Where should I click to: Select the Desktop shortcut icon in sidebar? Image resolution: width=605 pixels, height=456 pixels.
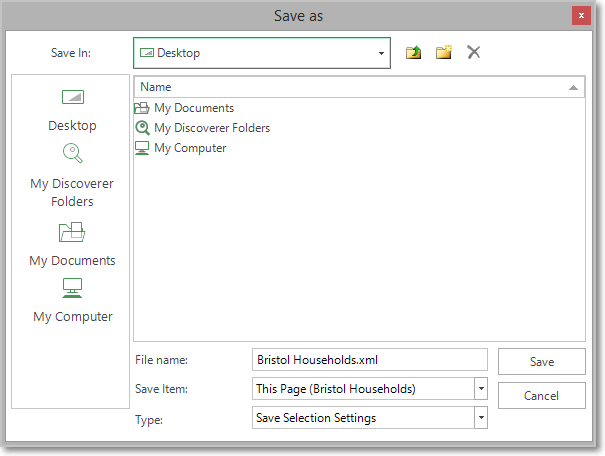click(73, 97)
